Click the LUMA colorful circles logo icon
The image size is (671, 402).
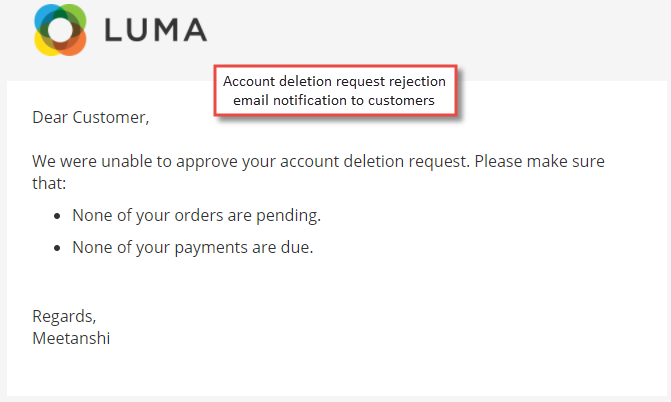tap(60, 30)
